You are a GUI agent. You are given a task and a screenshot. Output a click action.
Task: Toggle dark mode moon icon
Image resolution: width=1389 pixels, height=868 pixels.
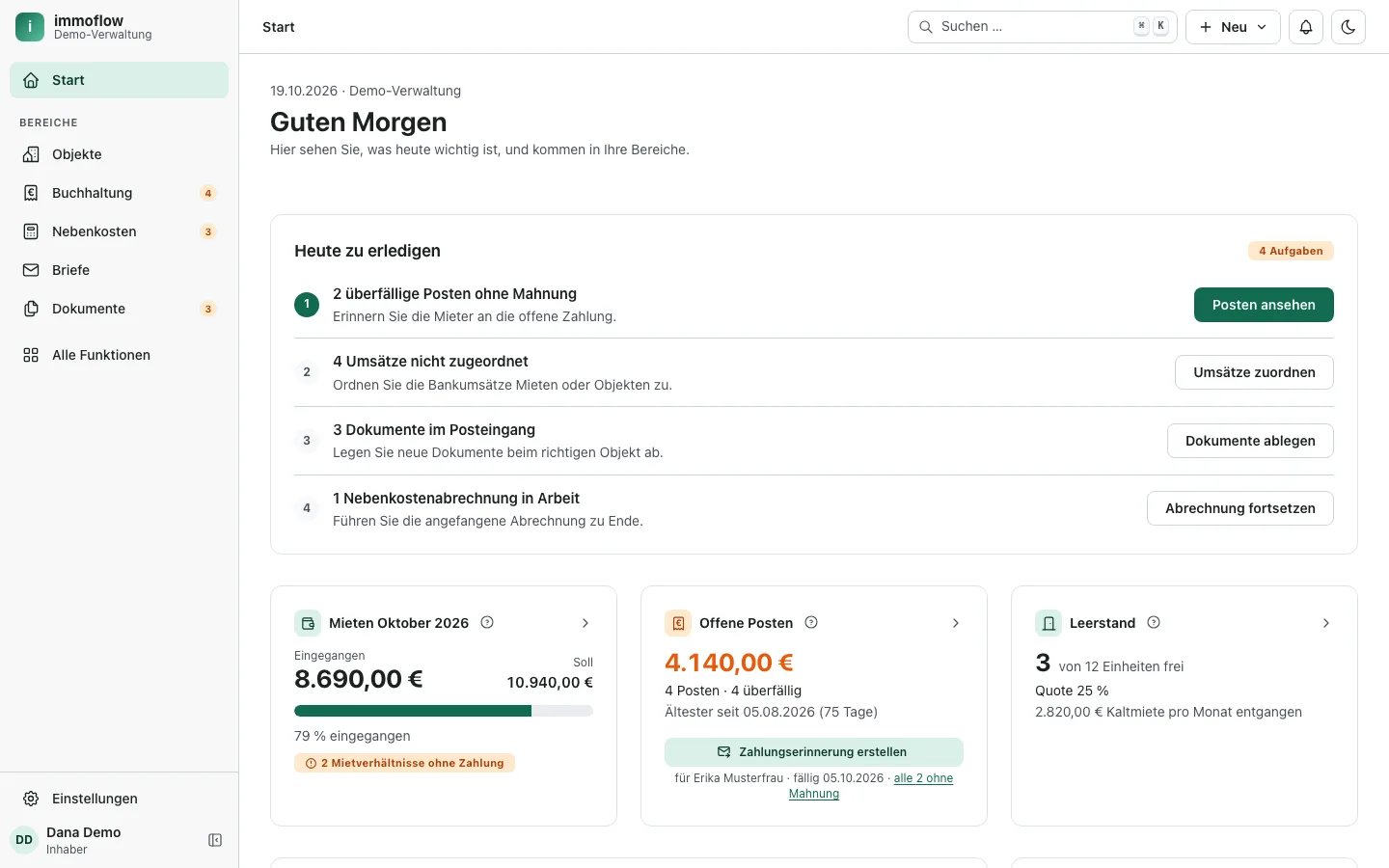pos(1348,27)
